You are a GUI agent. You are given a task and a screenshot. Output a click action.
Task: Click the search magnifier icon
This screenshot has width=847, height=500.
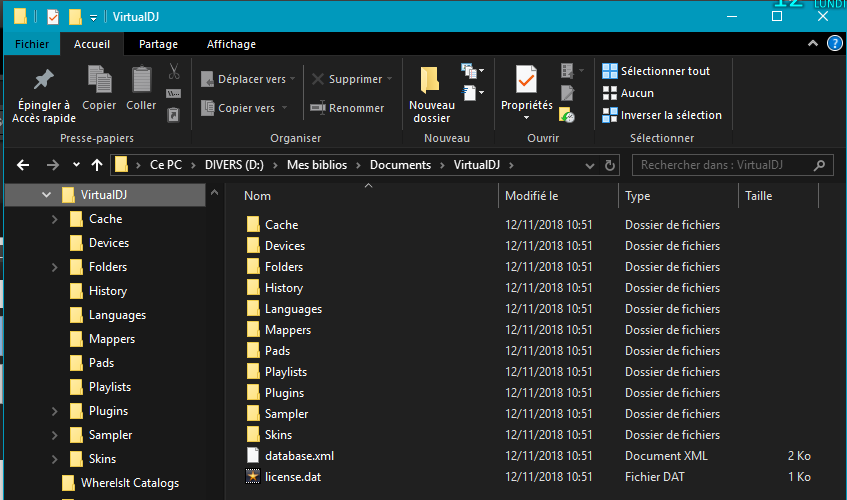pos(819,165)
